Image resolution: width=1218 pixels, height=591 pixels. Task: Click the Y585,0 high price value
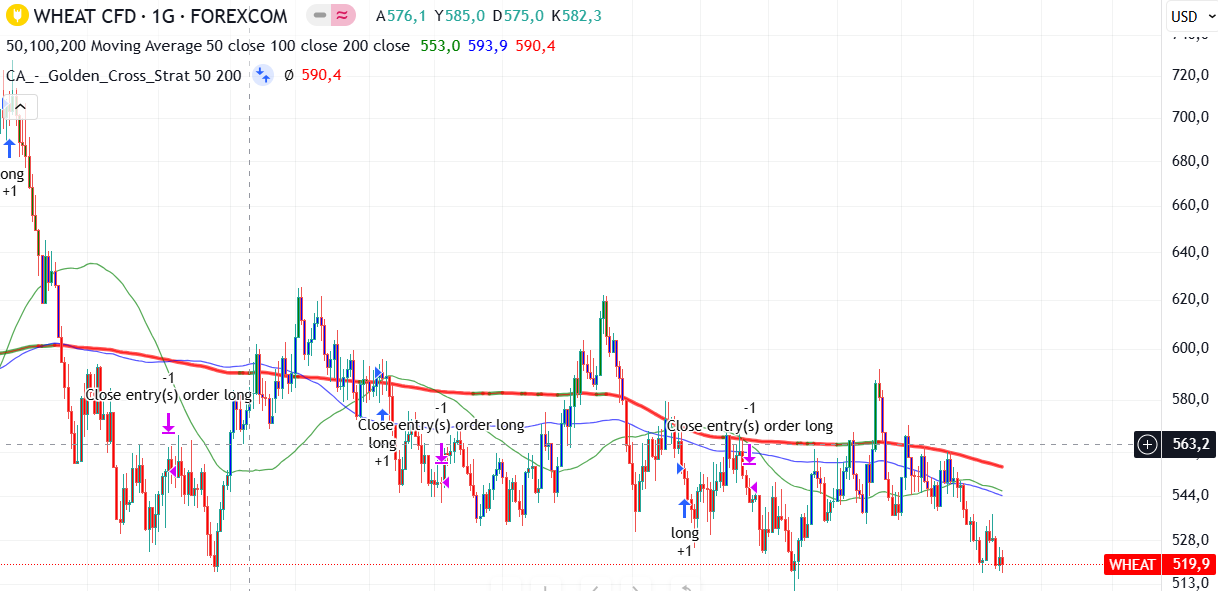pyautogui.click(x=460, y=16)
